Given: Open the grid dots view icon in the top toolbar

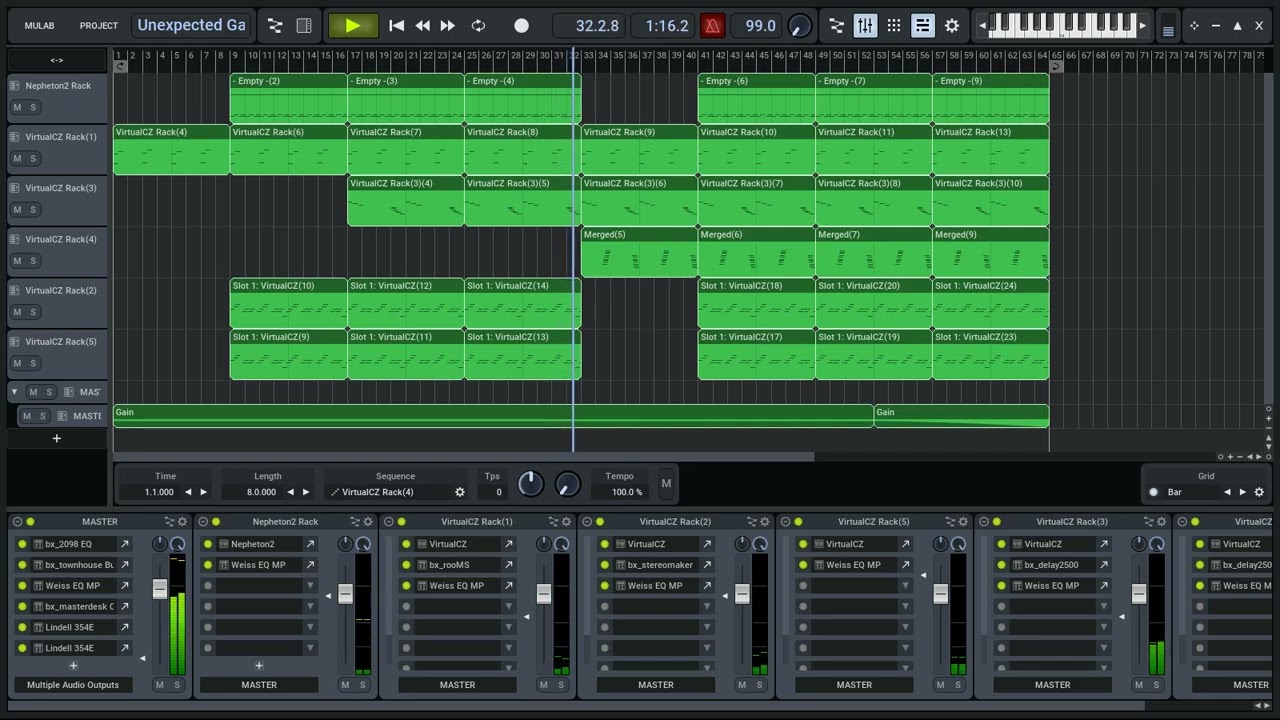Looking at the screenshot, I should pos(894,26).
